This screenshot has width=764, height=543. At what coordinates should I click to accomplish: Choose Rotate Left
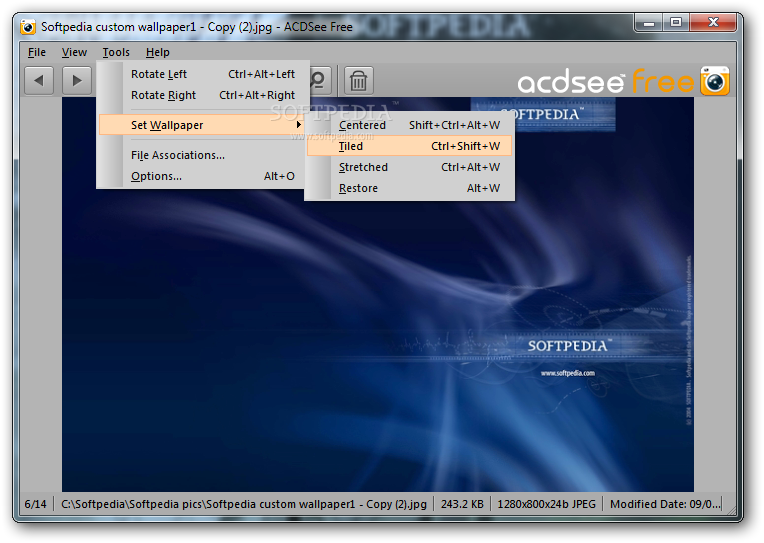(x=204, y=74)
